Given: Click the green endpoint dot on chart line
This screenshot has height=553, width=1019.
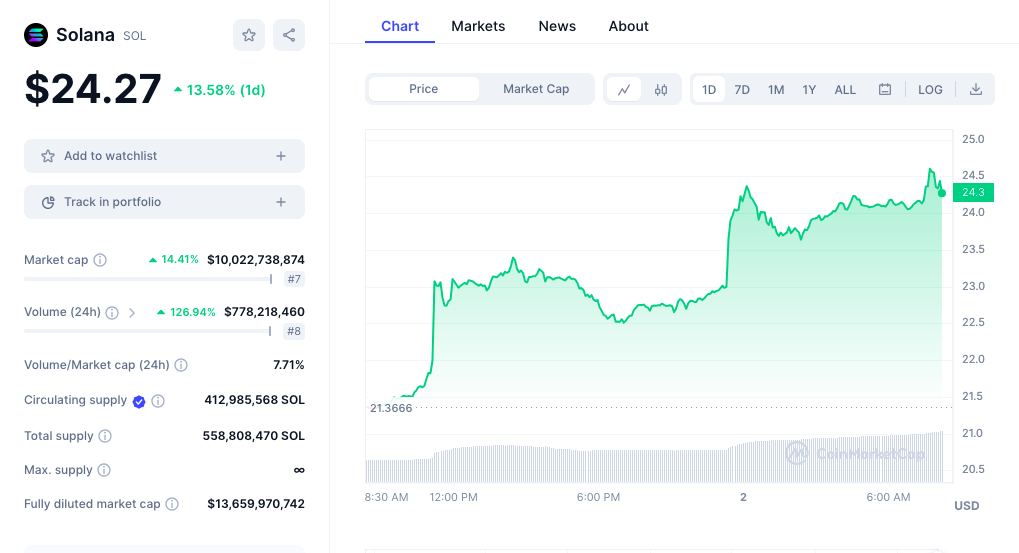Looking at the screenshot, I should point(942,193).
